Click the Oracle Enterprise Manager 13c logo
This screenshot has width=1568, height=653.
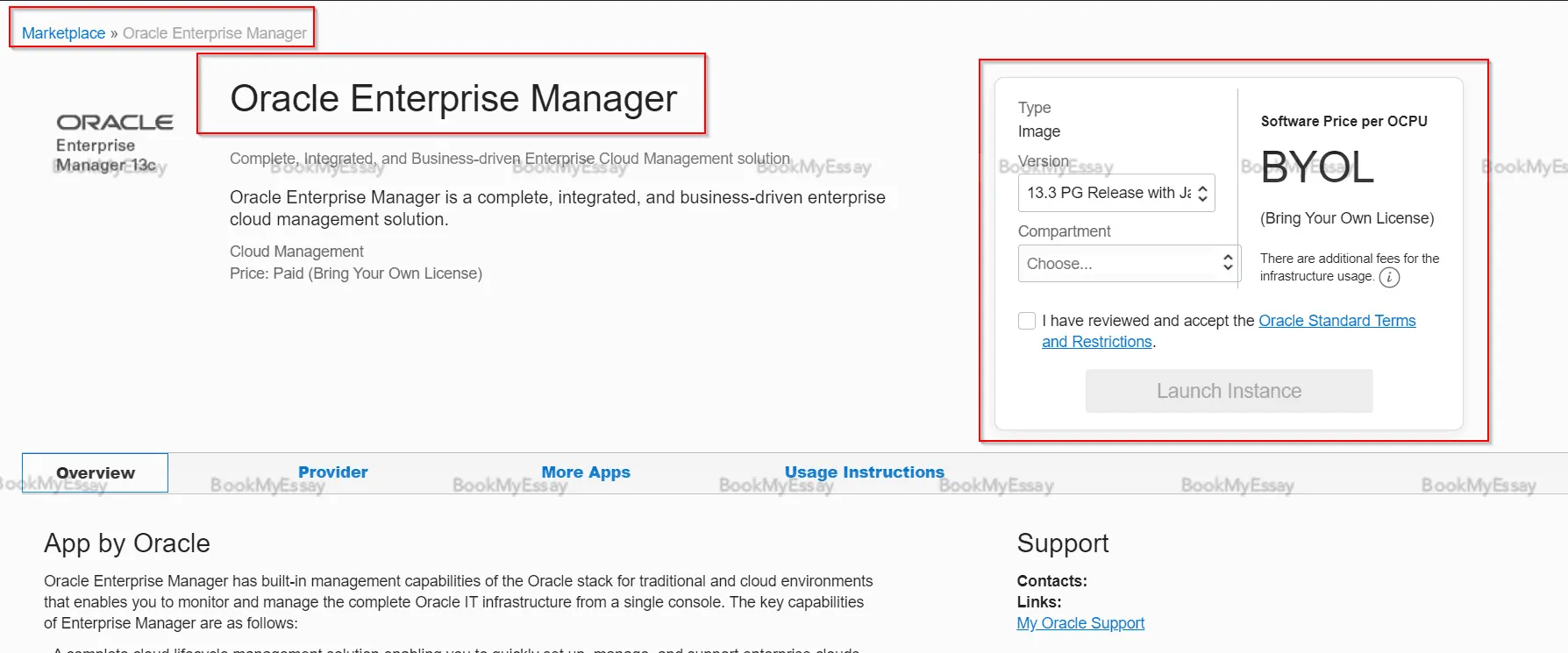(x=114, y=143)
